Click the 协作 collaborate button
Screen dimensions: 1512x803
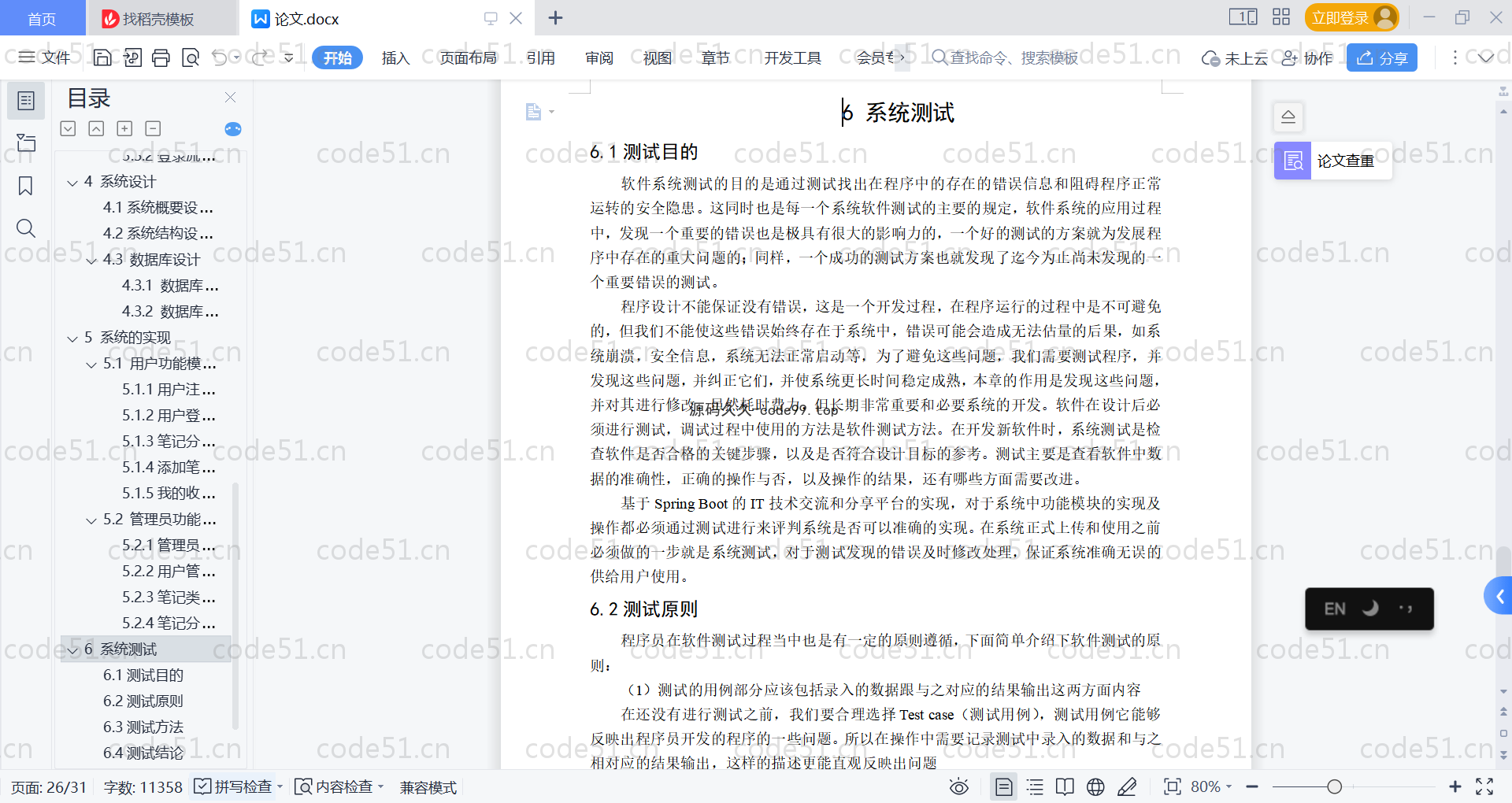(x=1307, y=57)
